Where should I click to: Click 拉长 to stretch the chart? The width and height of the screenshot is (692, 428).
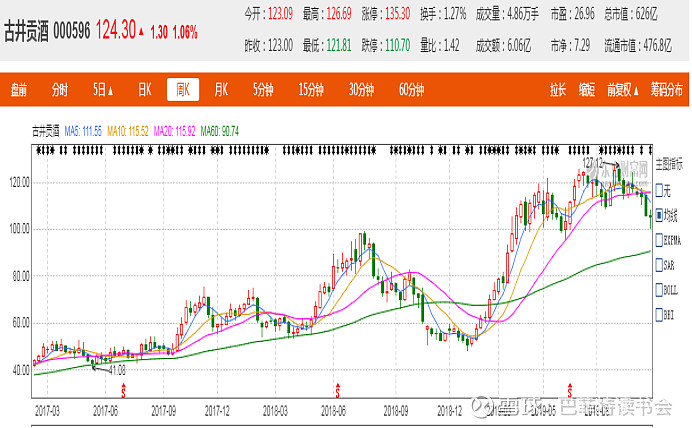558,90
